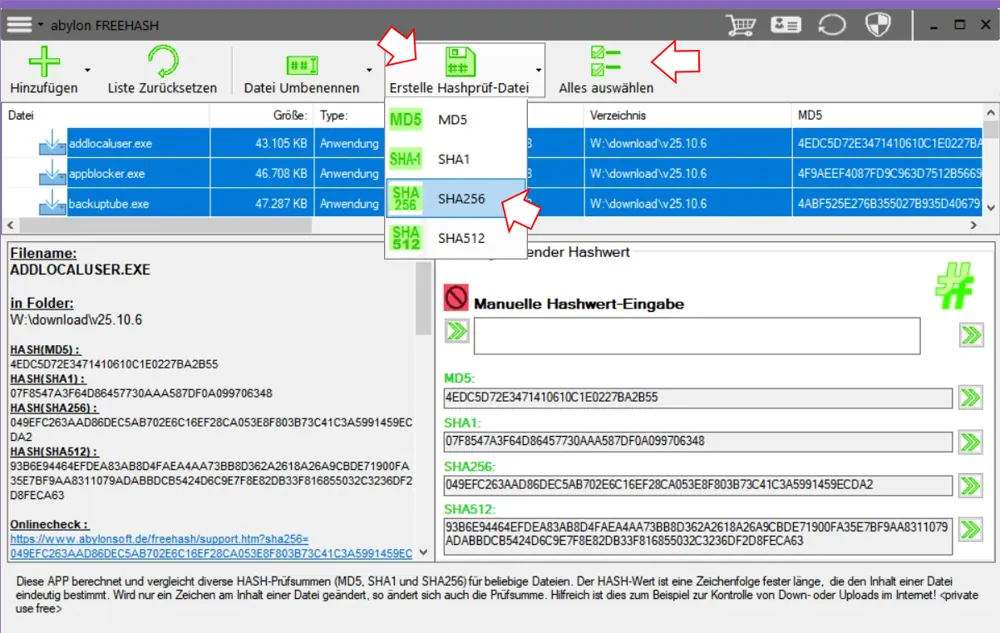Select the appblocker.exe row
This screenshot has width=1000, height=633.
tap(492, 173)
